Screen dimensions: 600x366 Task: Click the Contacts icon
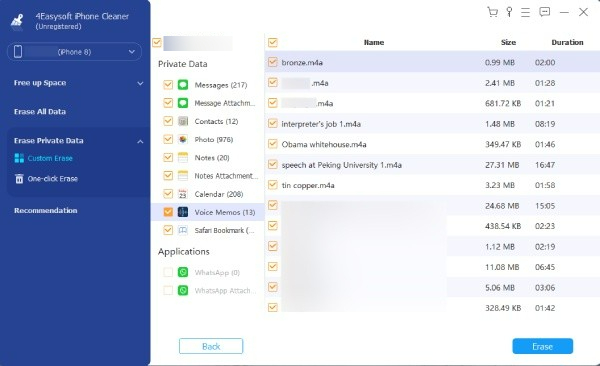pyautogui.click(x=183, y=121)
